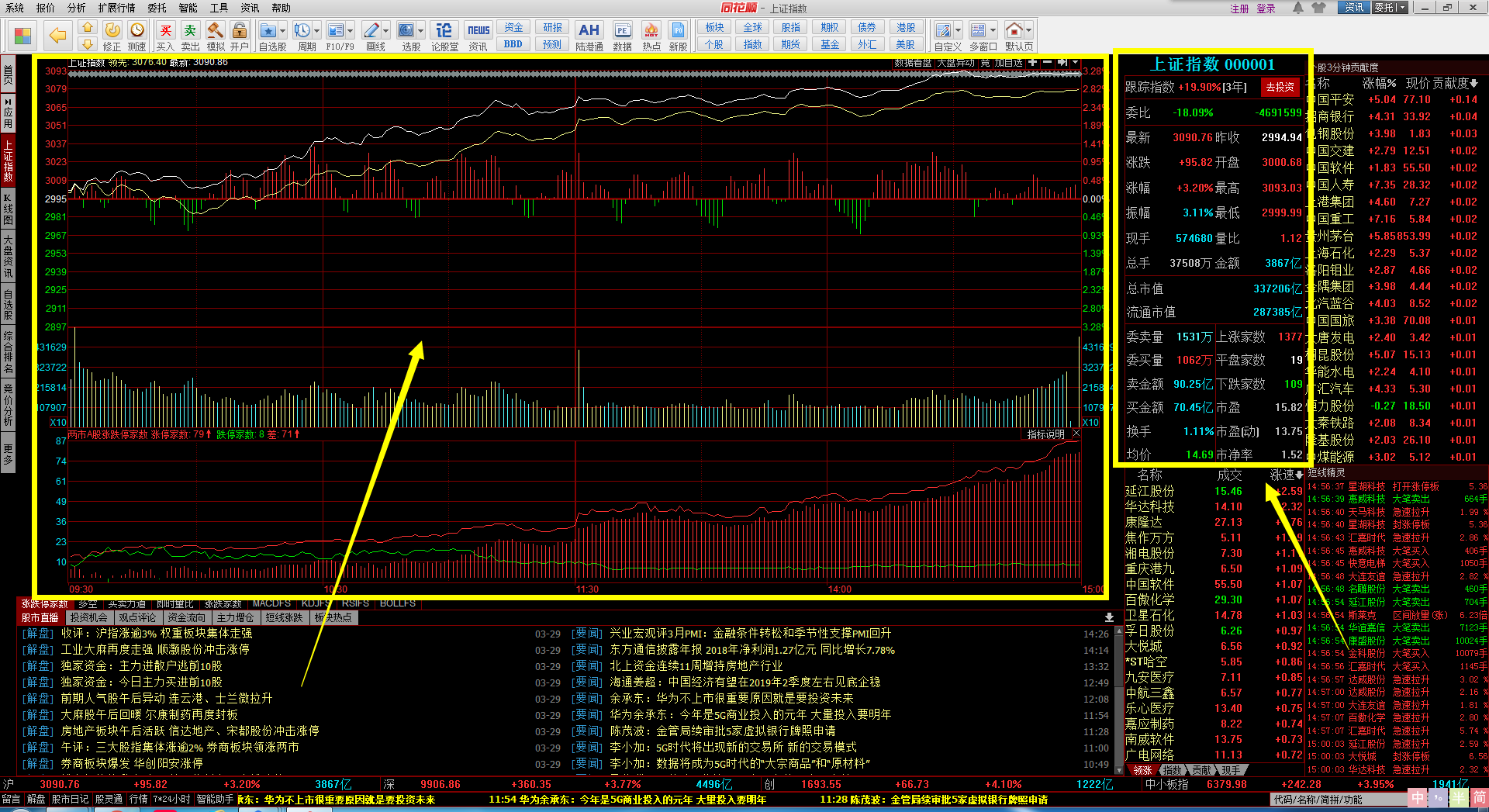Select the K线图 left sidebar tab

[8, 209]
